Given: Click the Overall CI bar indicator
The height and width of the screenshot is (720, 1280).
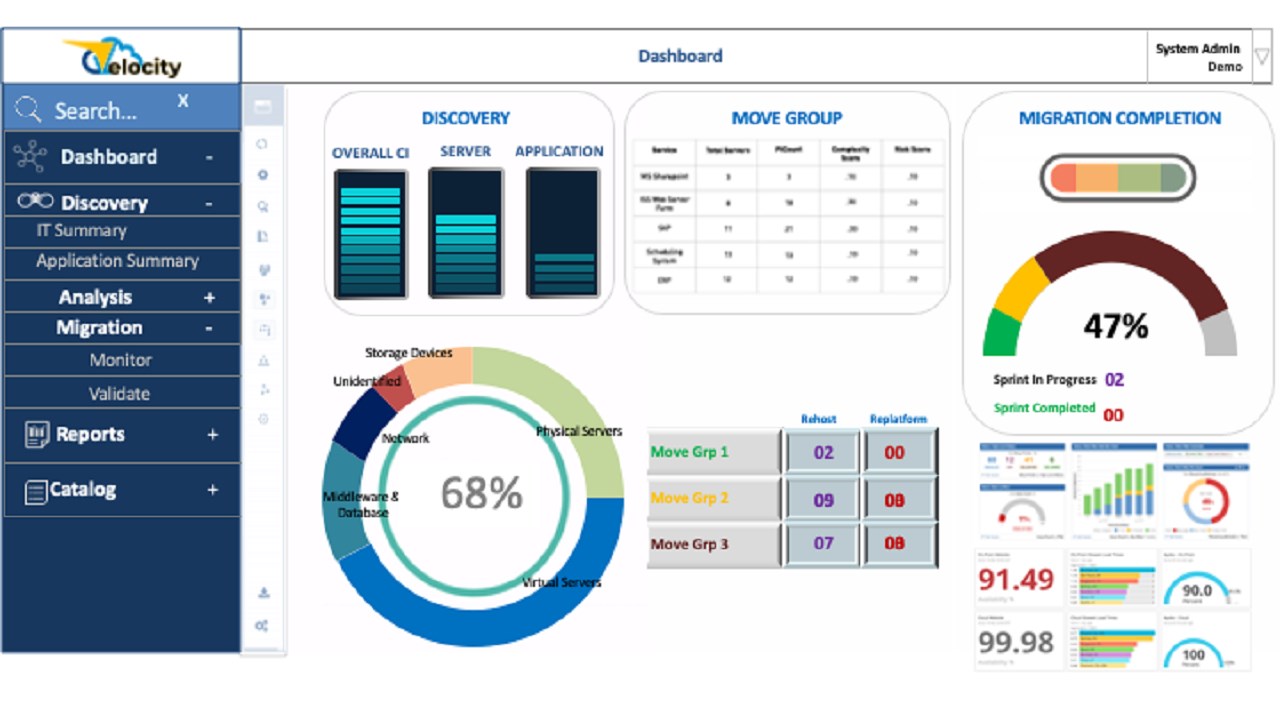Looking at the screenshot, I should pos(370,233).
